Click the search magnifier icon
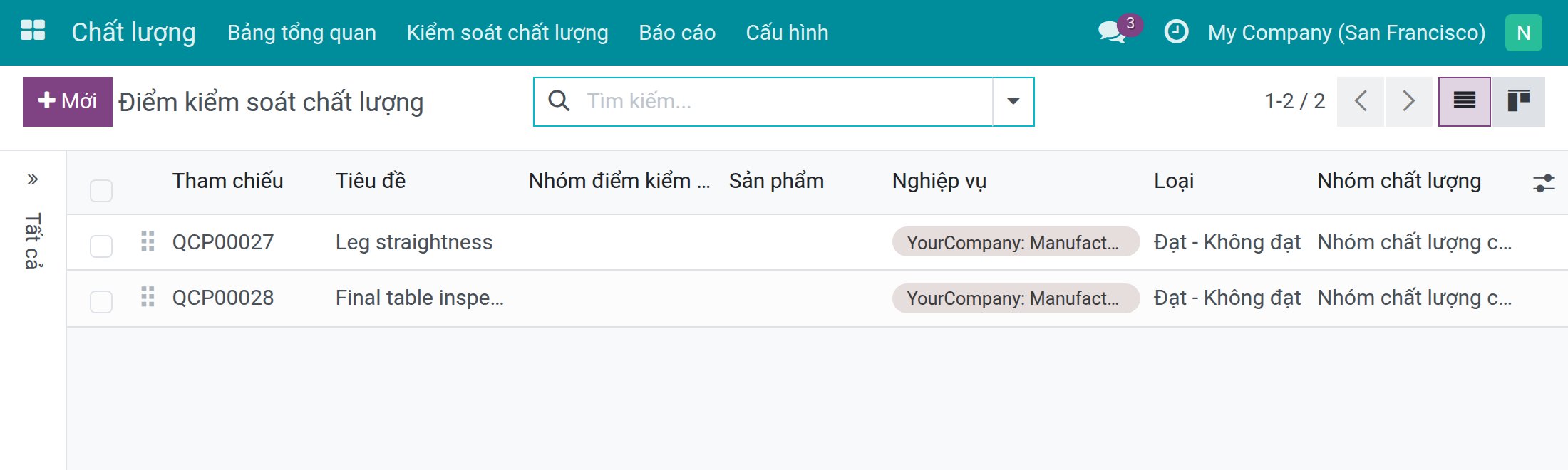This screenshot has width=1568, height=470. coord(559,100)
